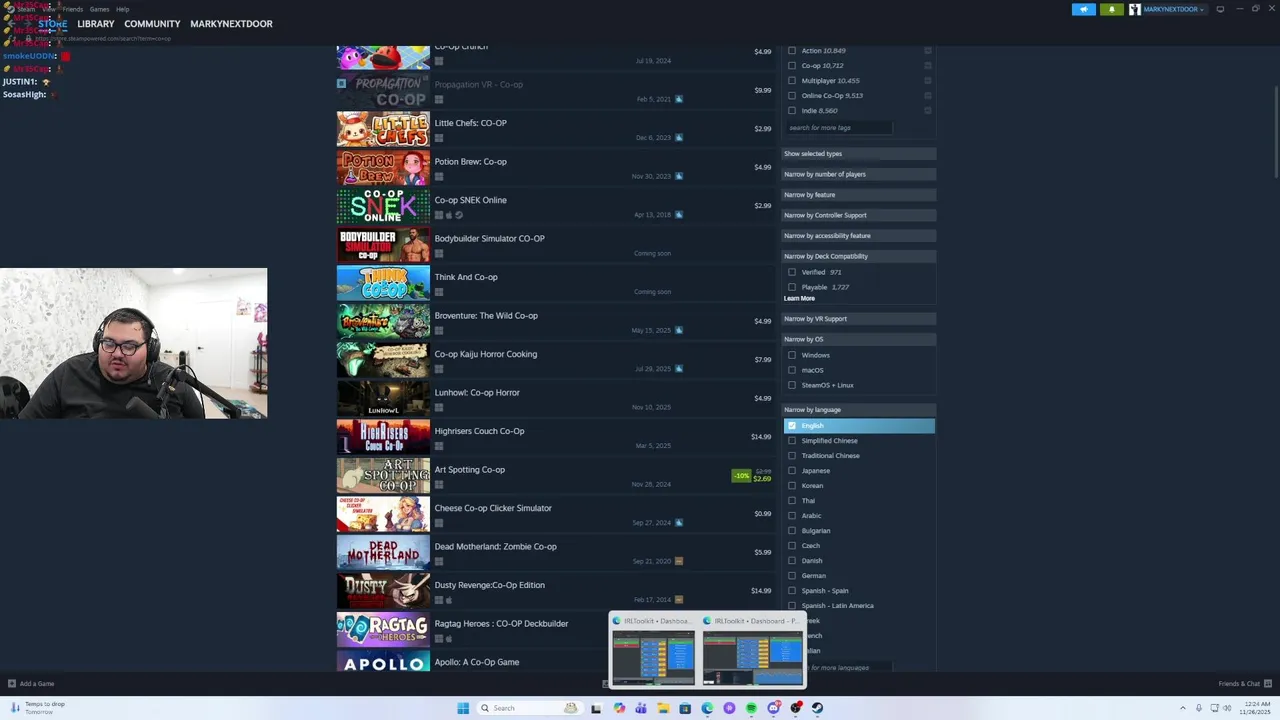The image size is (1280, 720).
Task: Check the Multiplayer tag checkbox
Action: 792,81
